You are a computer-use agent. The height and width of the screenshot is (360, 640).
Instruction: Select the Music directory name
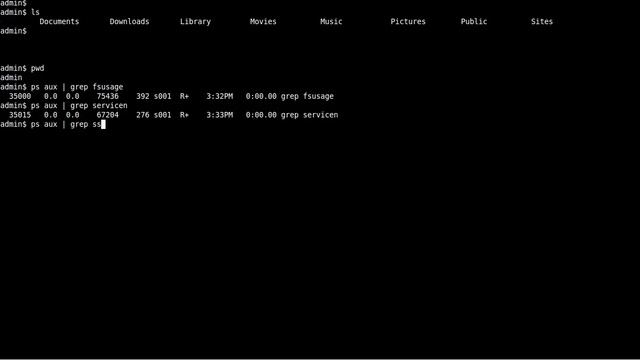[x=331, y=22]
